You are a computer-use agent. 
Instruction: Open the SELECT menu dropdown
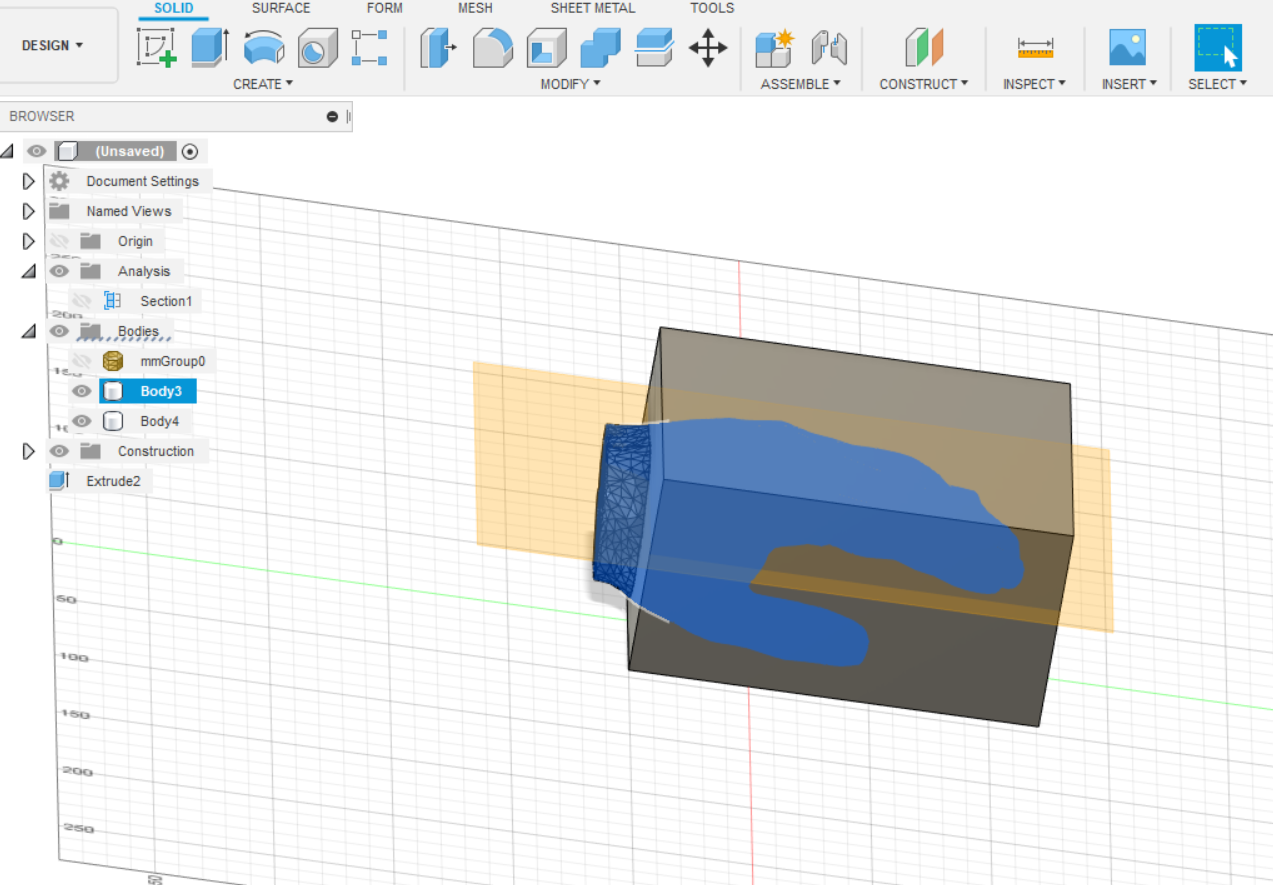1217,84
